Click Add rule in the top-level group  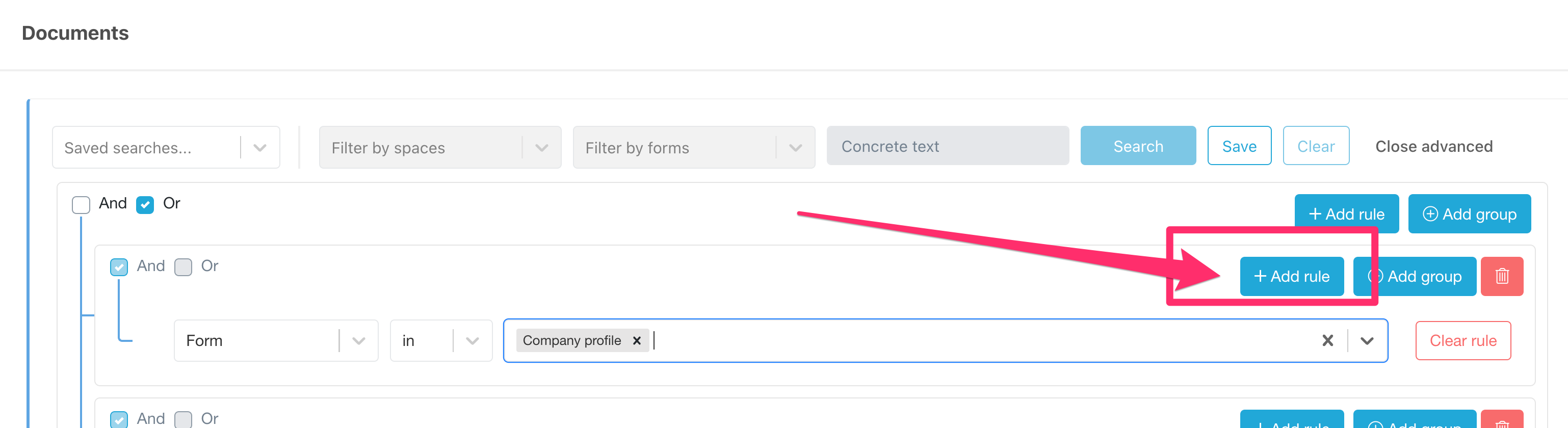[x=1346, y=213]
